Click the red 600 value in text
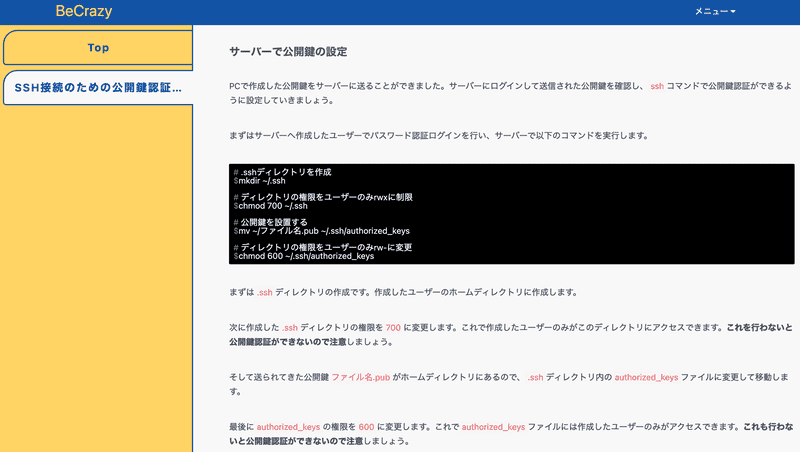The height and width of the screenshot is (452, 800). click(366, 427)
